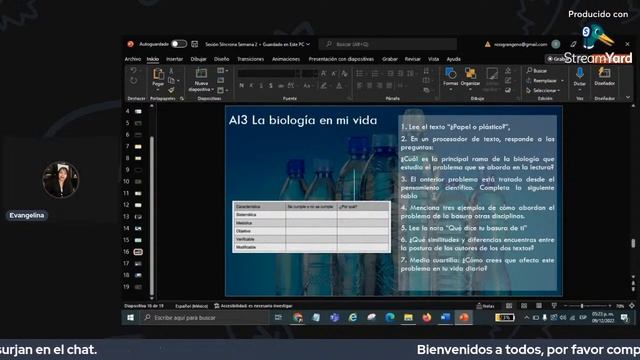Click the Windows Start button

(x=131, y=318)
